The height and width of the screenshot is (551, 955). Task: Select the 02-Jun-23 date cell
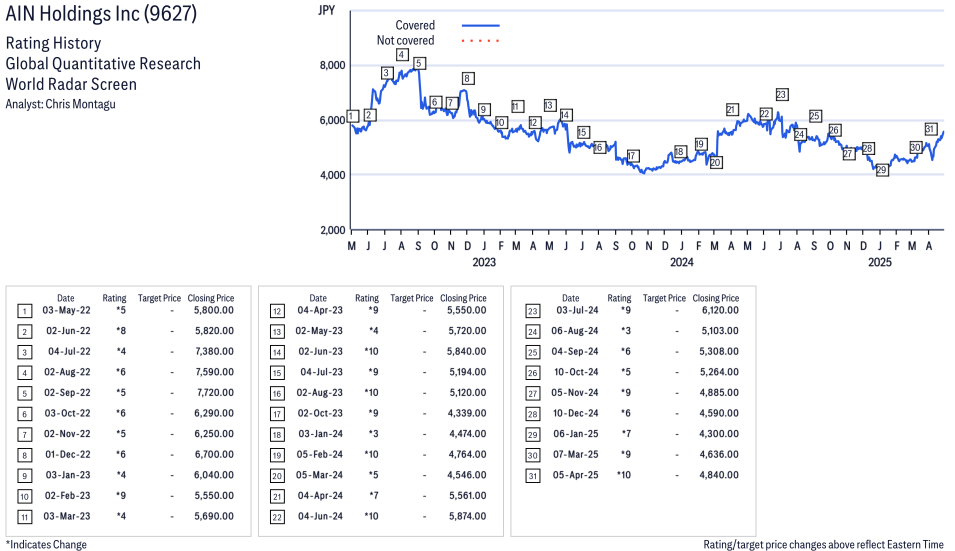point(320,351)
